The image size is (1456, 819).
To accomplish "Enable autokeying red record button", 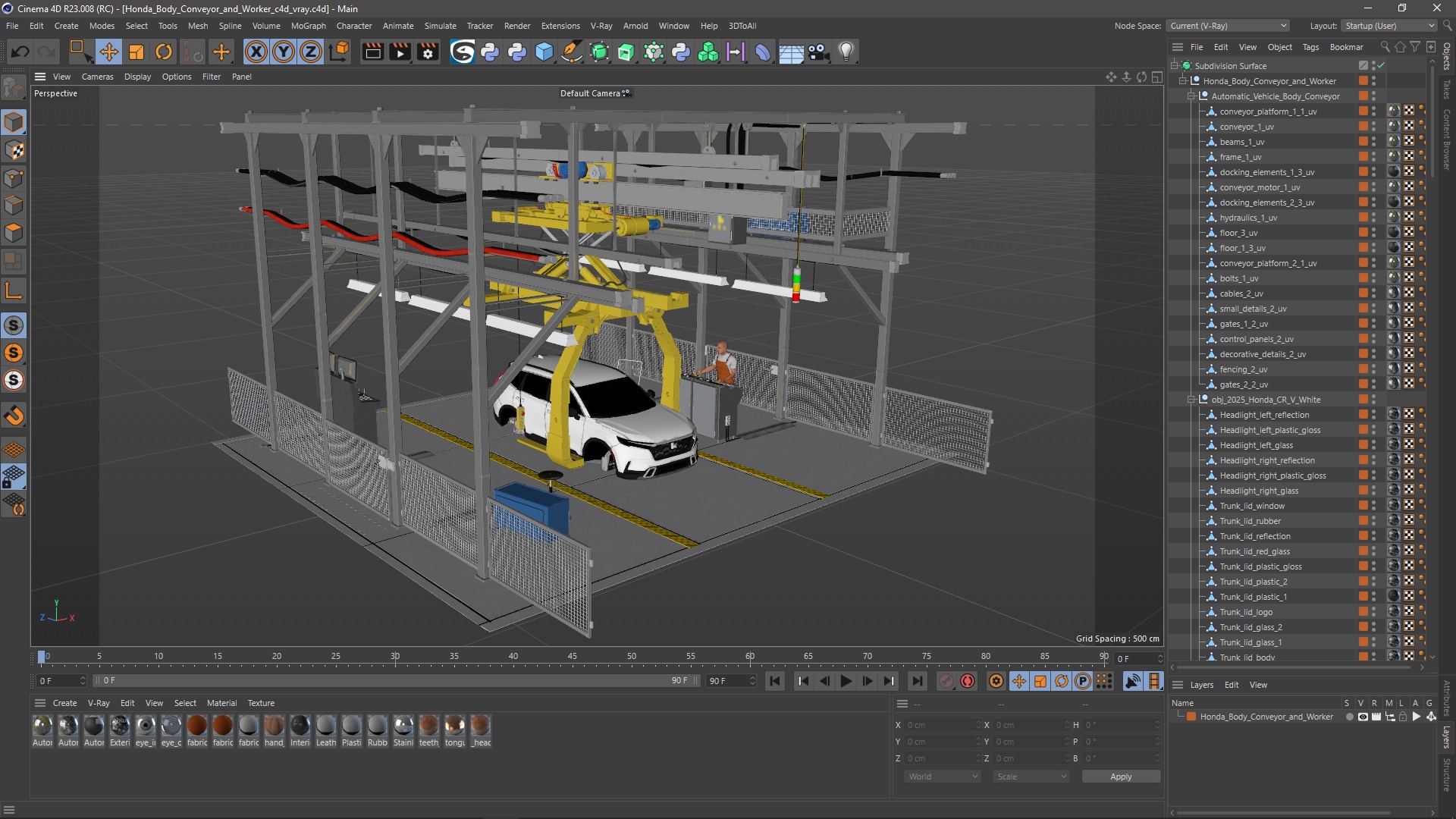I will coord(968,681).
